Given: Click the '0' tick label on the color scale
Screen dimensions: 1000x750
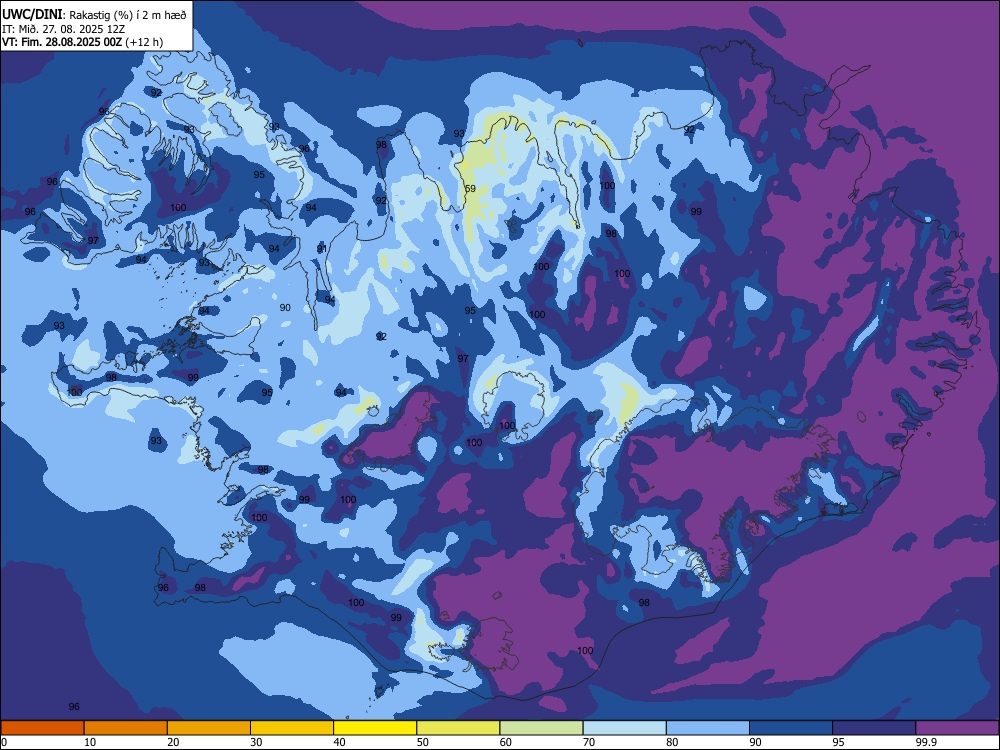Looking at the screenshot, I should click(x=4, y=742).
